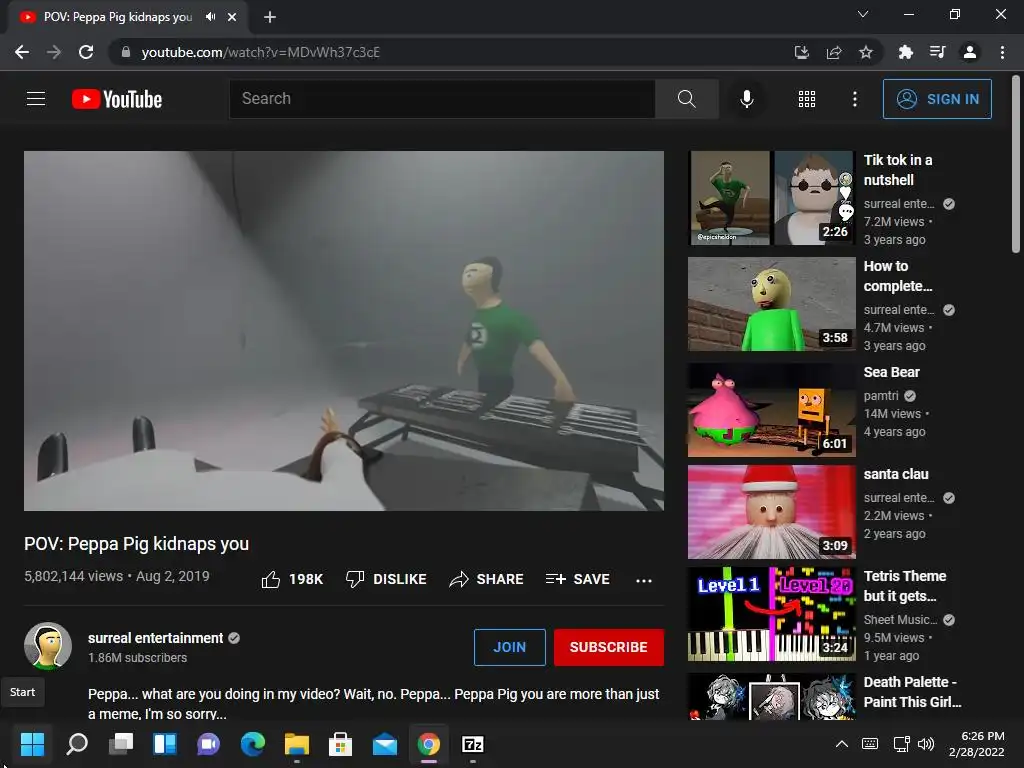Open Chrome's three-dot menu

pyautogui.click(x=1002, y=52)
